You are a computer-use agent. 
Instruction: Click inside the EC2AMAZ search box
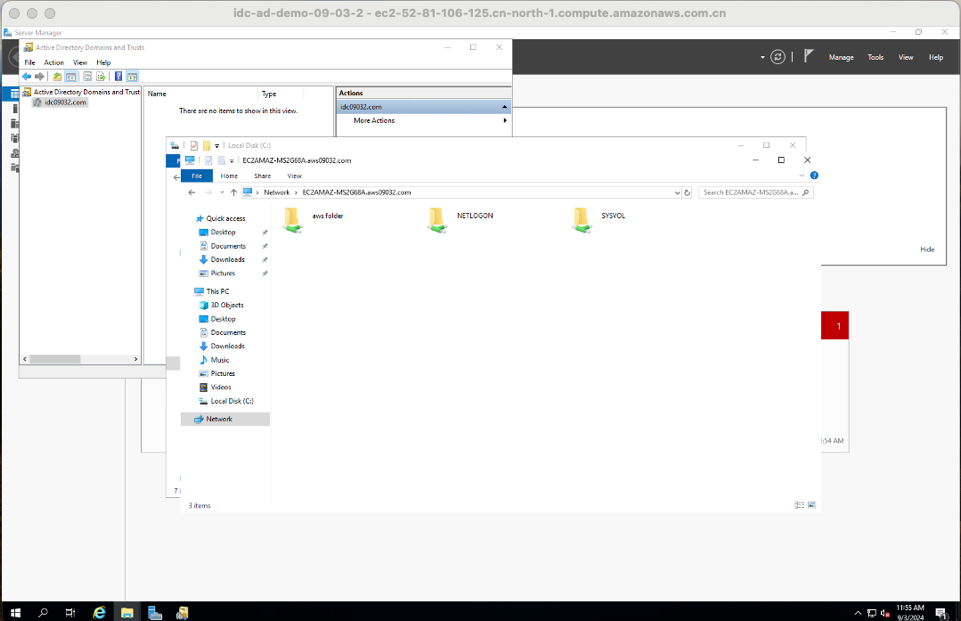point(748,192)
